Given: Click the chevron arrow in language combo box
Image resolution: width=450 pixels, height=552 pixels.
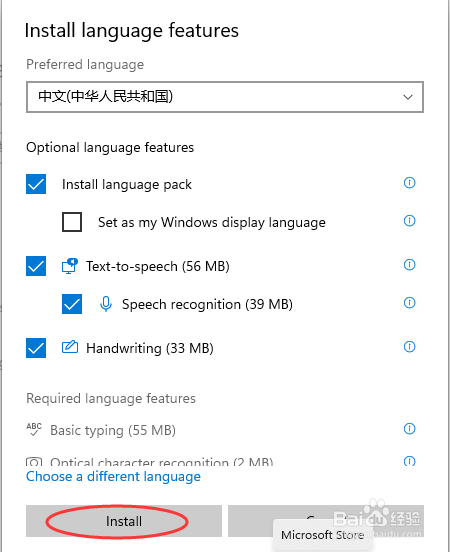Looking at the screenshot, I should pyautogui.click(x=408, y=97).
